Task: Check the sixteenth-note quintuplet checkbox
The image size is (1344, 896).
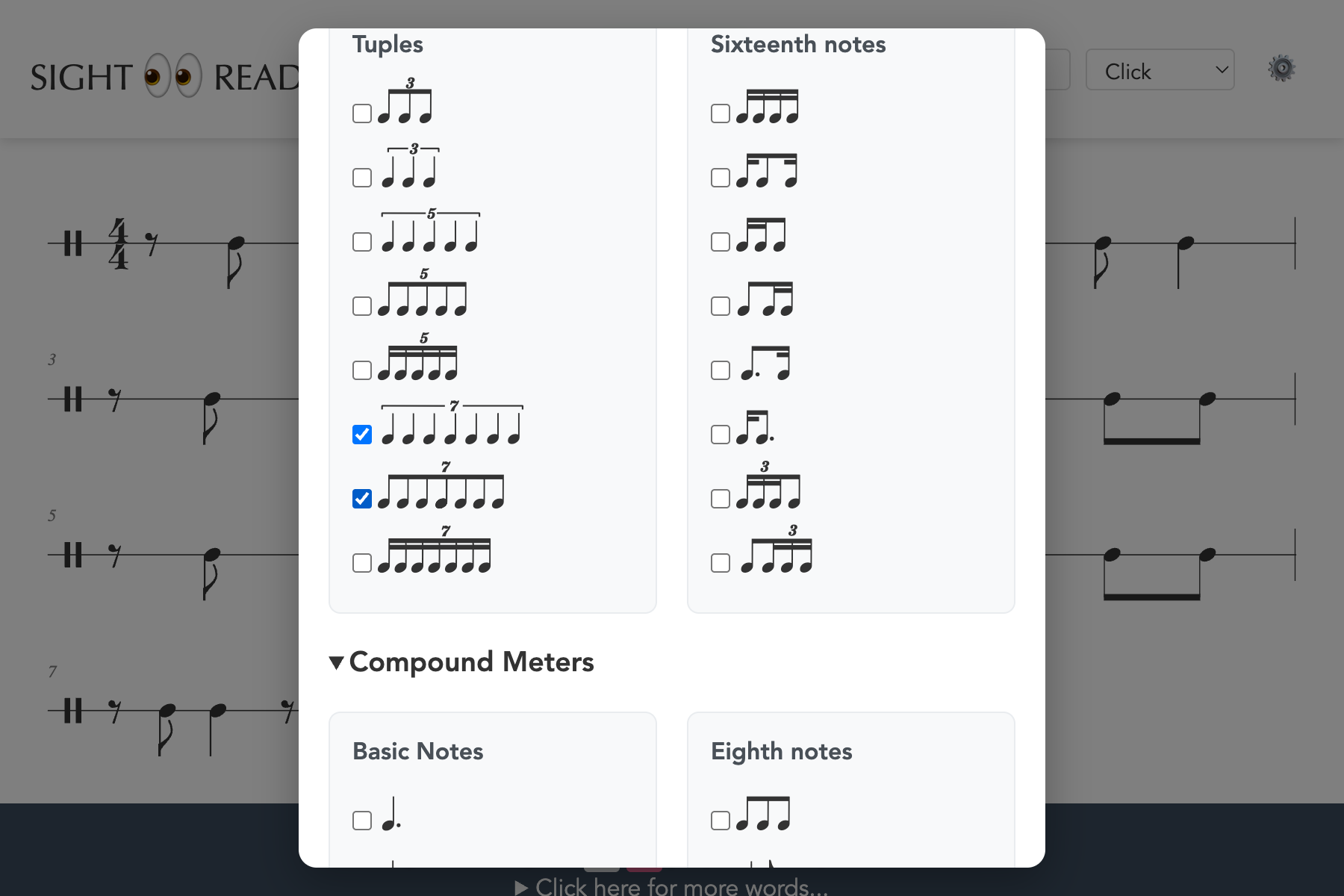Action: click(x=362, y=370)
